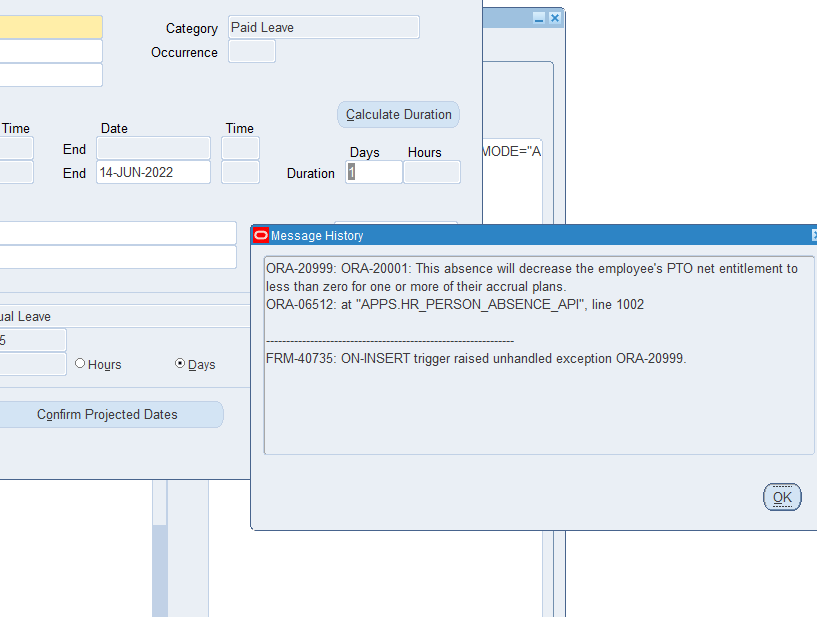
Task: Click the field containing 5 under Annual Leave
Action: [x=33, y=339]
